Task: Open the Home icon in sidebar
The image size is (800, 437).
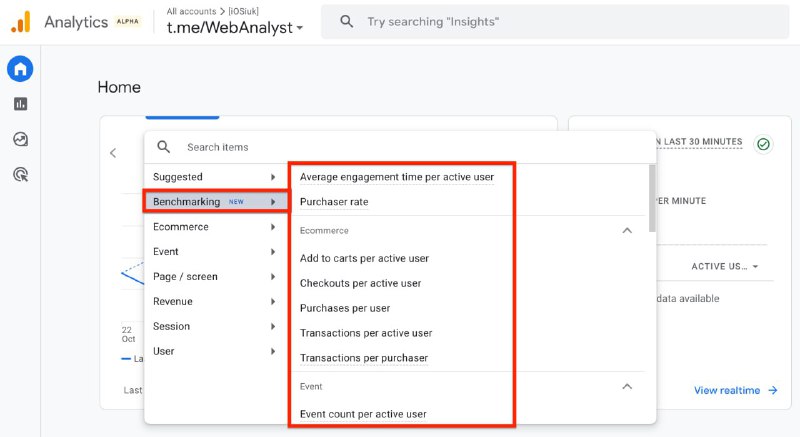Action: click(x=20, y=68)
